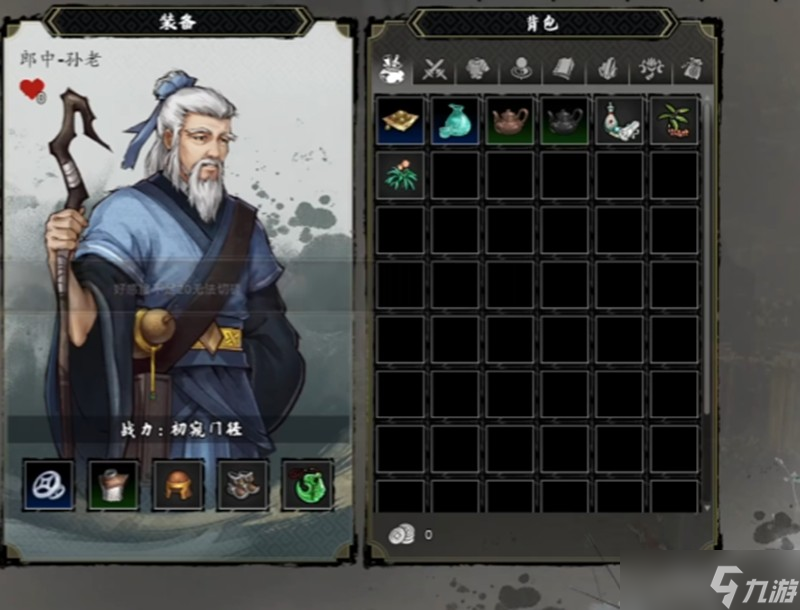The height and width of the screenshot is (610, 800).
Task: Open the all-items backpack tab
Action: [392, 69]
